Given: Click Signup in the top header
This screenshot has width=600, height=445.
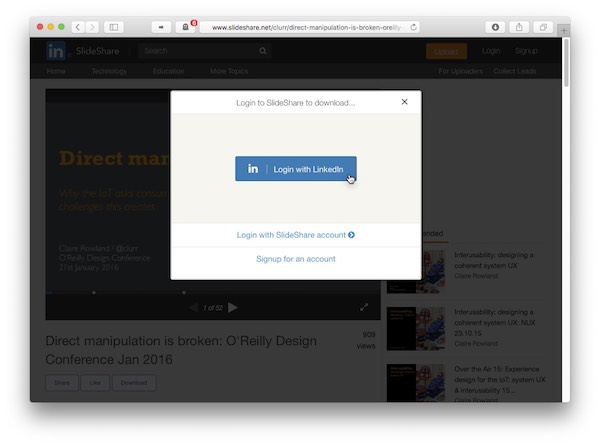Looking at the screenshot, I should (526, 51).
